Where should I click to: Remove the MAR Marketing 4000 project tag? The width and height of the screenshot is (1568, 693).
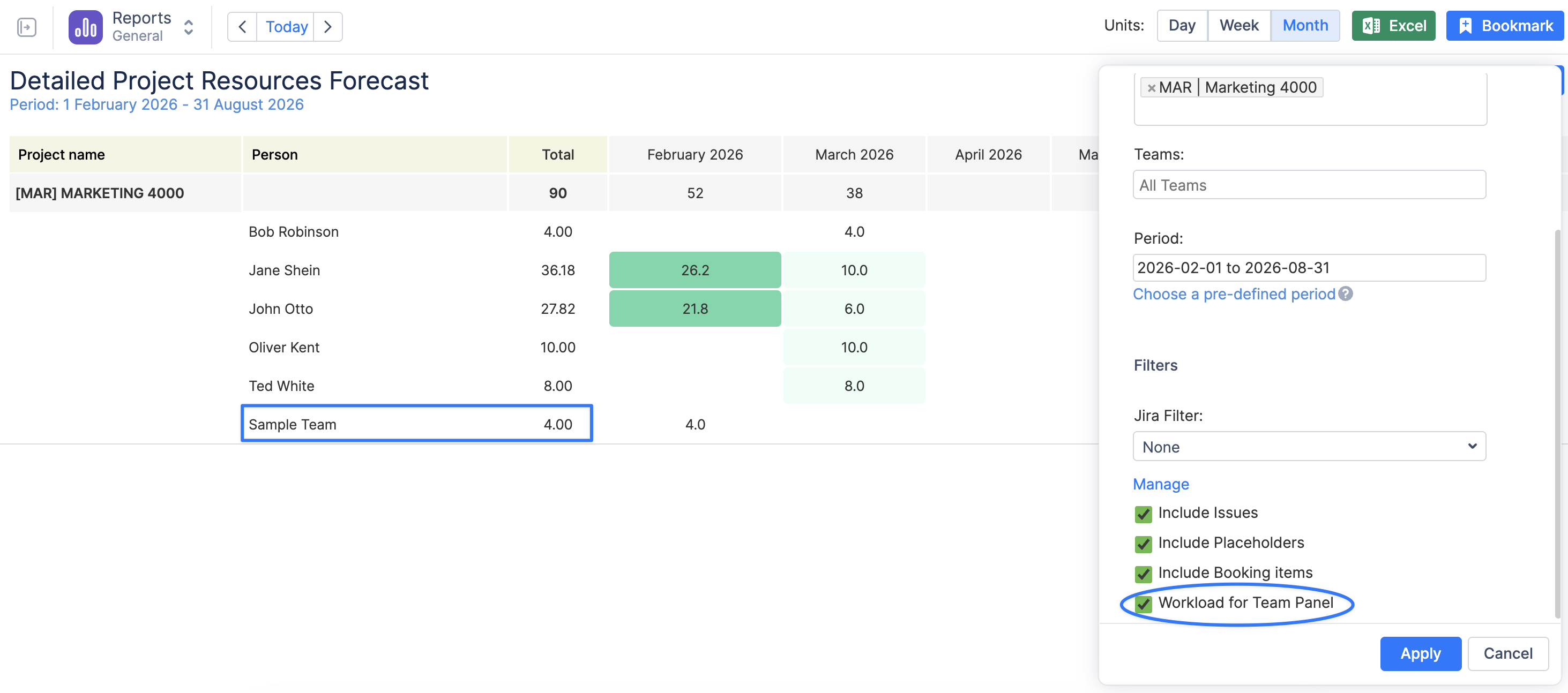(x=1151, y=88)
